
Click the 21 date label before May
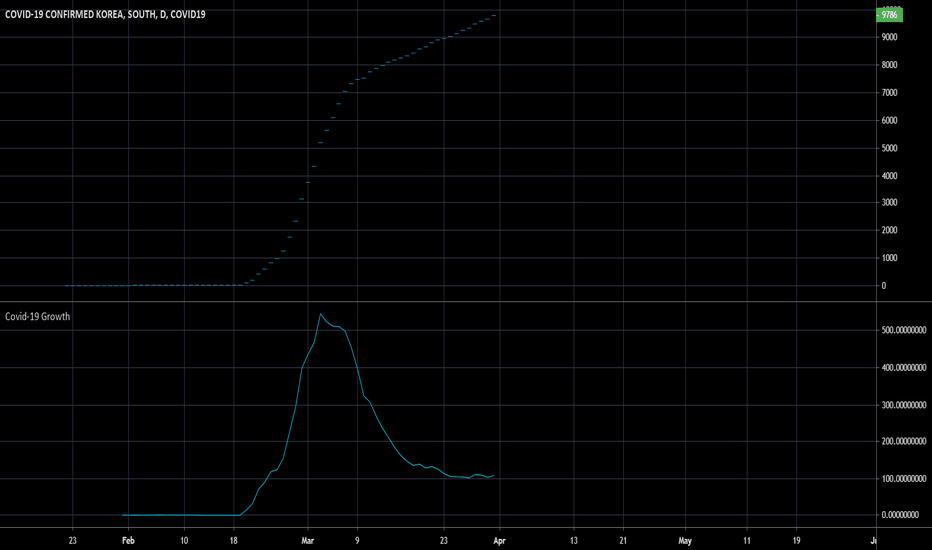623,540
